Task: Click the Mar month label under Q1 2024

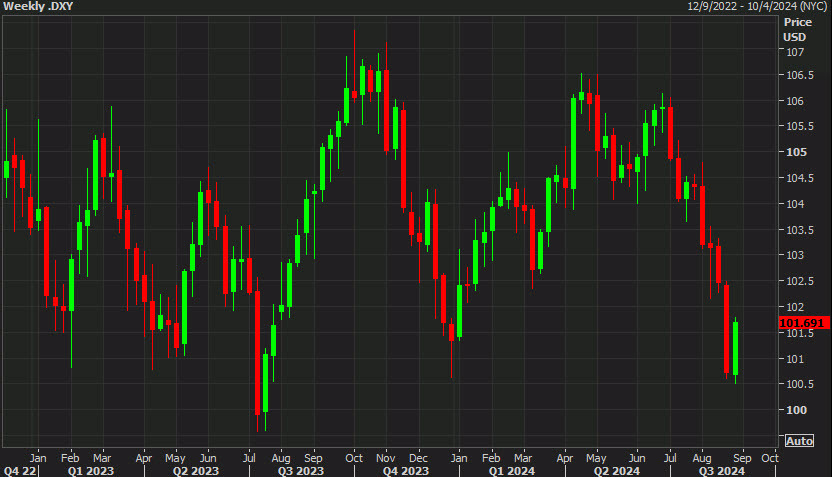Action: click(x=523, y=458)
